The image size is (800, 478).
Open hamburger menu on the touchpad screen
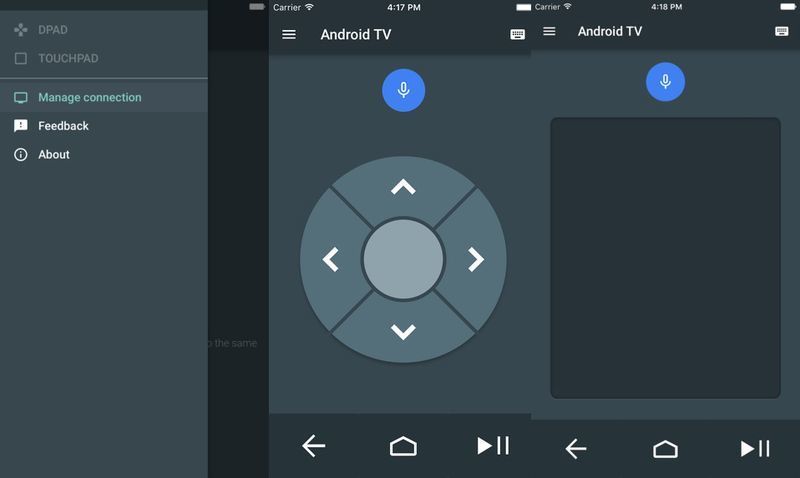click(549, 31)
